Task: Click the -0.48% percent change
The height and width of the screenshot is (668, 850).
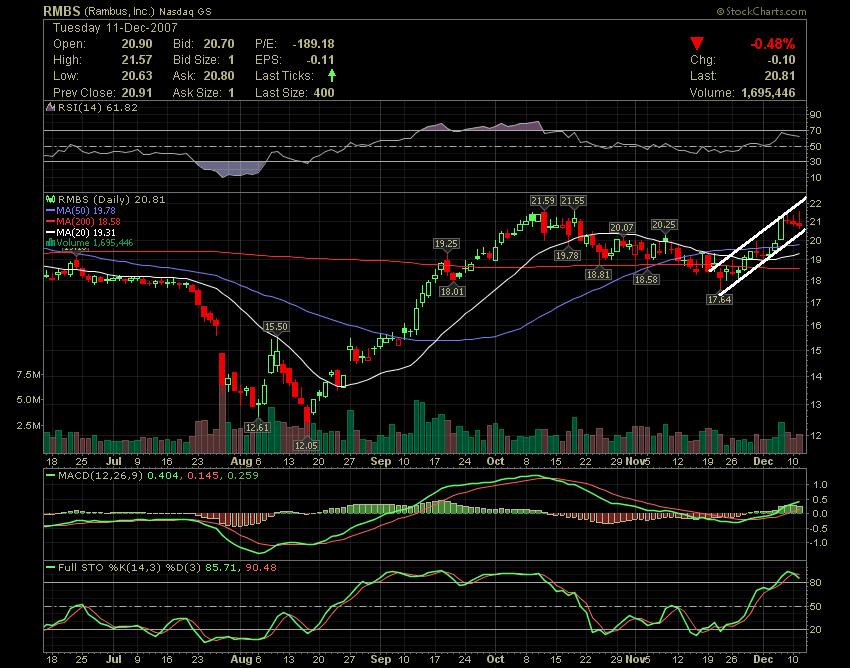Action: (x=772, y=44)
